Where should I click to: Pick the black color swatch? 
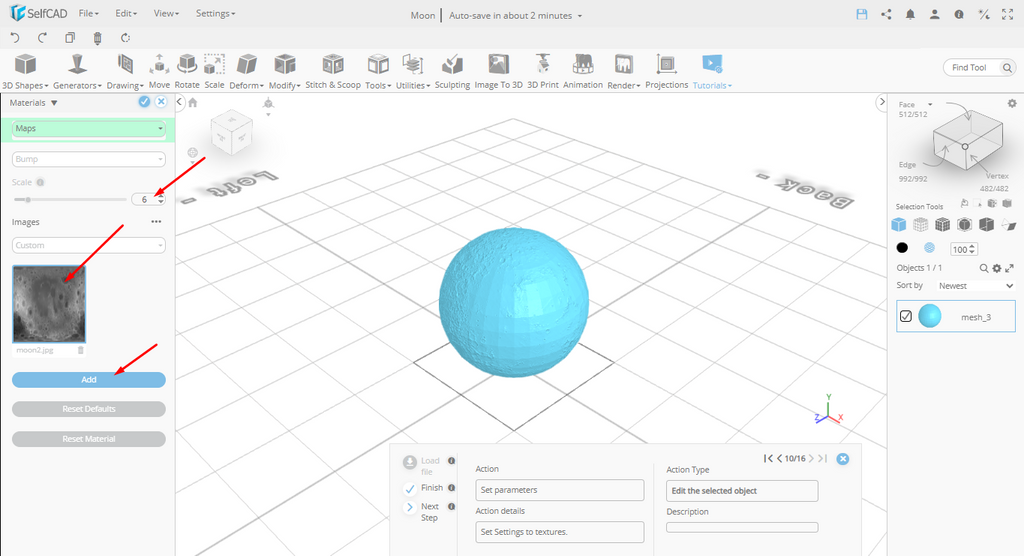902,248
